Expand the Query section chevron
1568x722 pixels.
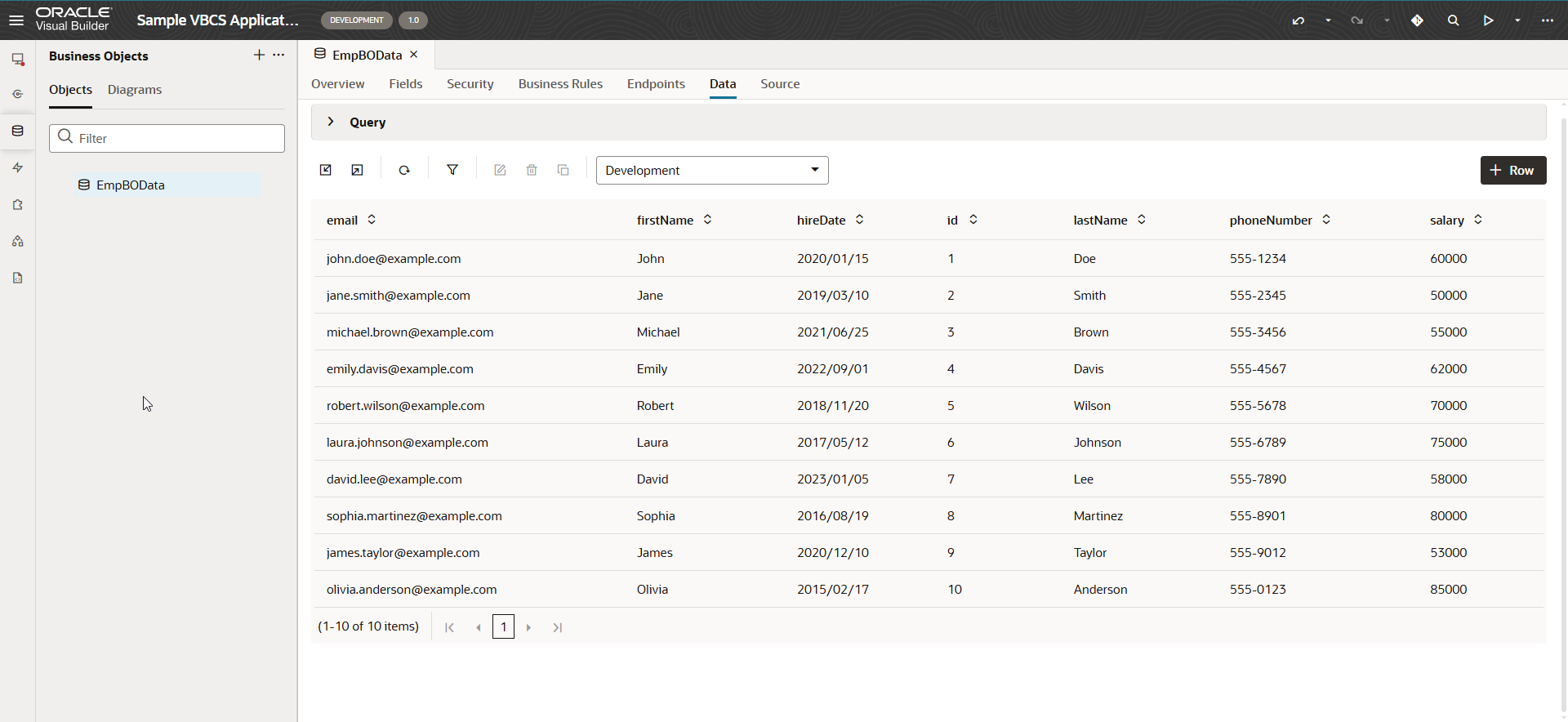(331, 122)
